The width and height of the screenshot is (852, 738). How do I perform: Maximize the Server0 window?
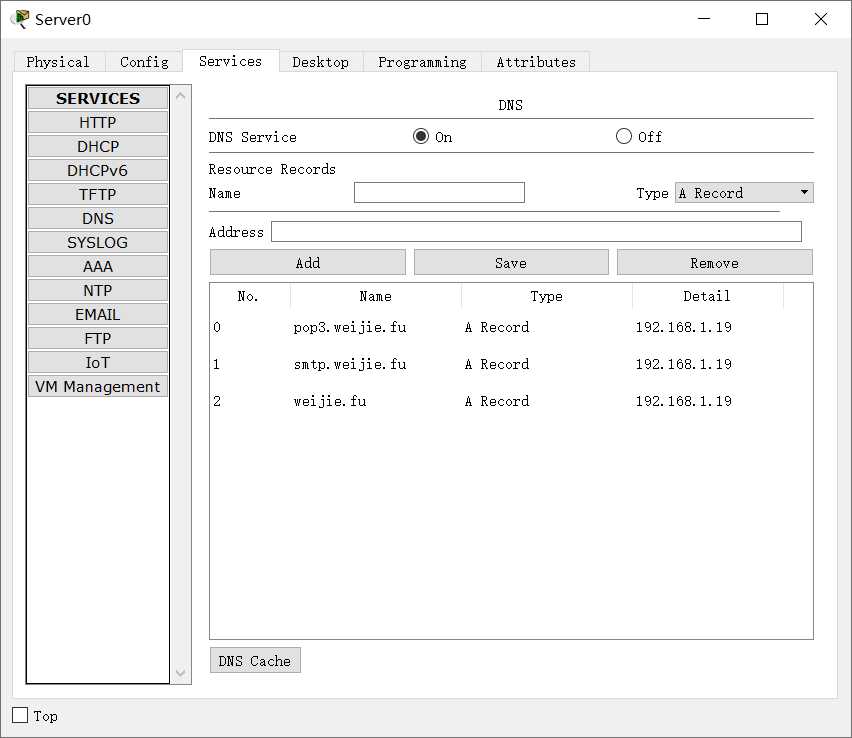(762, 19)
